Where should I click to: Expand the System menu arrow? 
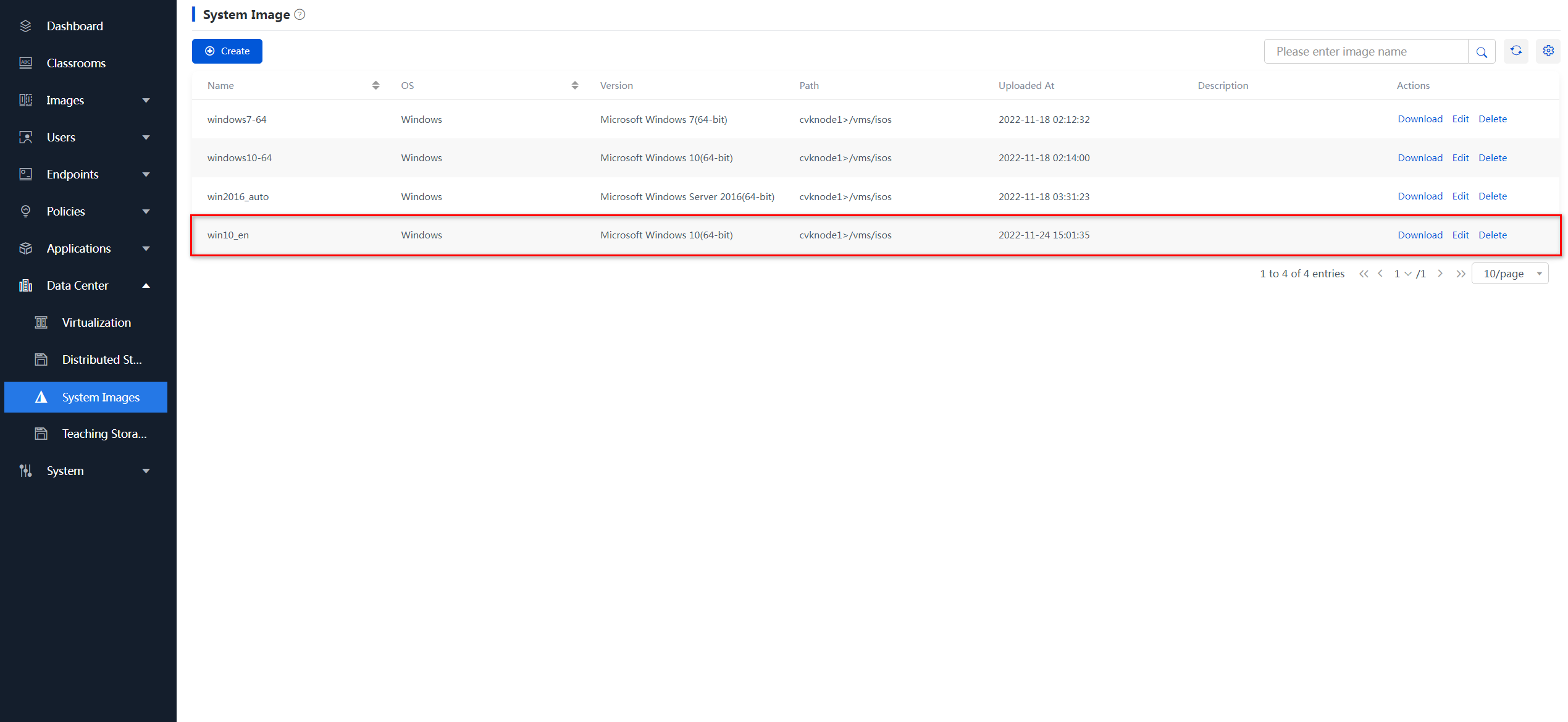click(x=146, y=471)
